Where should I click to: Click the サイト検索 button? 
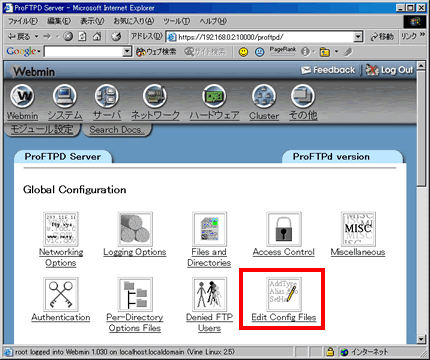point(205,52)
